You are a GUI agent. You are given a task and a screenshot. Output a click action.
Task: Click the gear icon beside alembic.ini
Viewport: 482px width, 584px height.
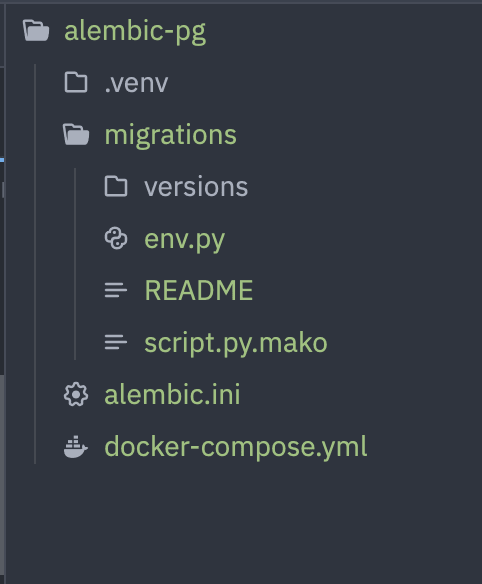pos(76,394)
